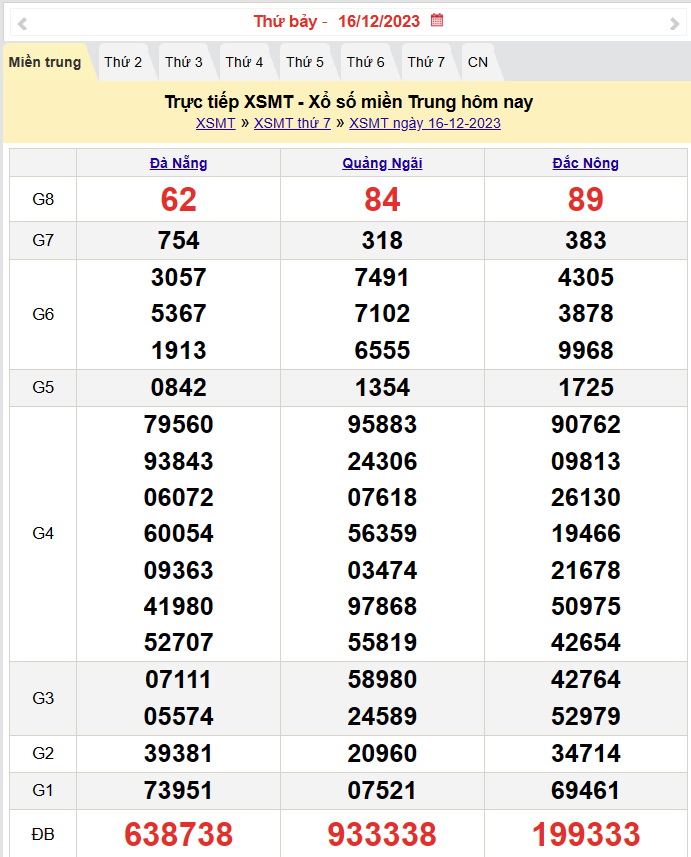Click the ĐB jackpot number 638738
Viewport: 691px width, 857px height.
coord(178,835)
